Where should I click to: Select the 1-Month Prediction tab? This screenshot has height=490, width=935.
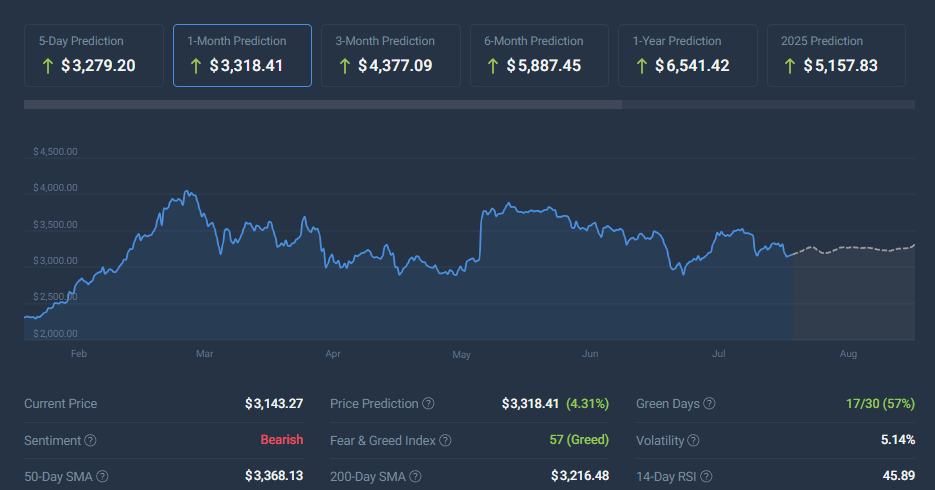242,55
